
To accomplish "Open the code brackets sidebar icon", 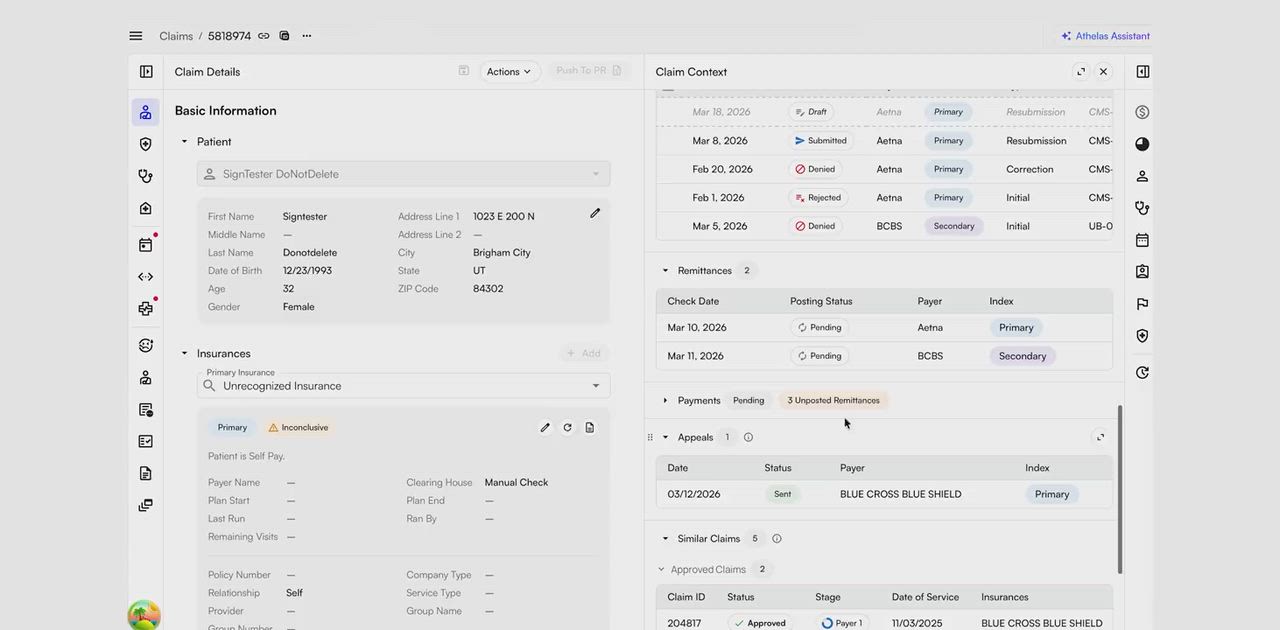I will tap(145, 277).
